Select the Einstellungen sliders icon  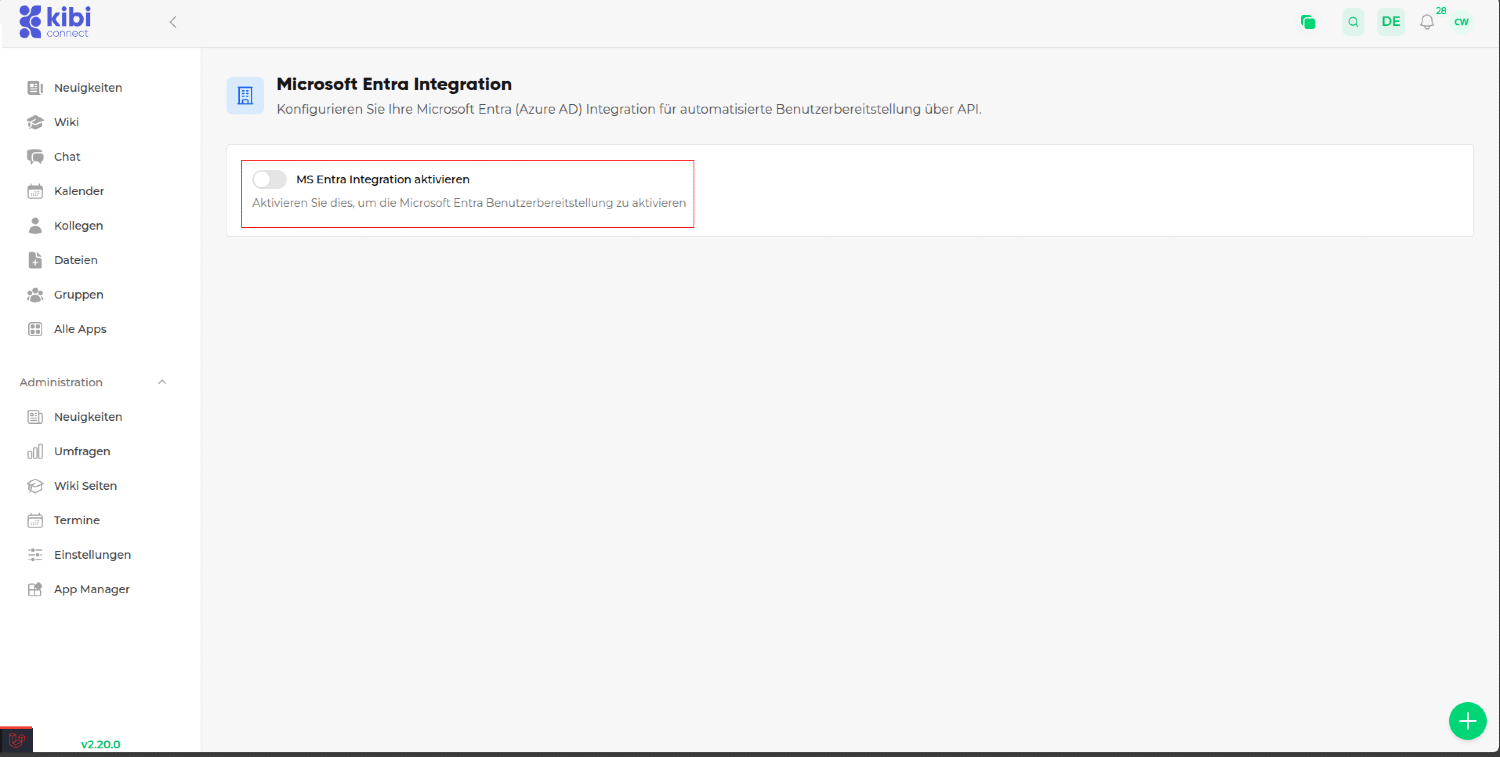click(x=35, y=555)
